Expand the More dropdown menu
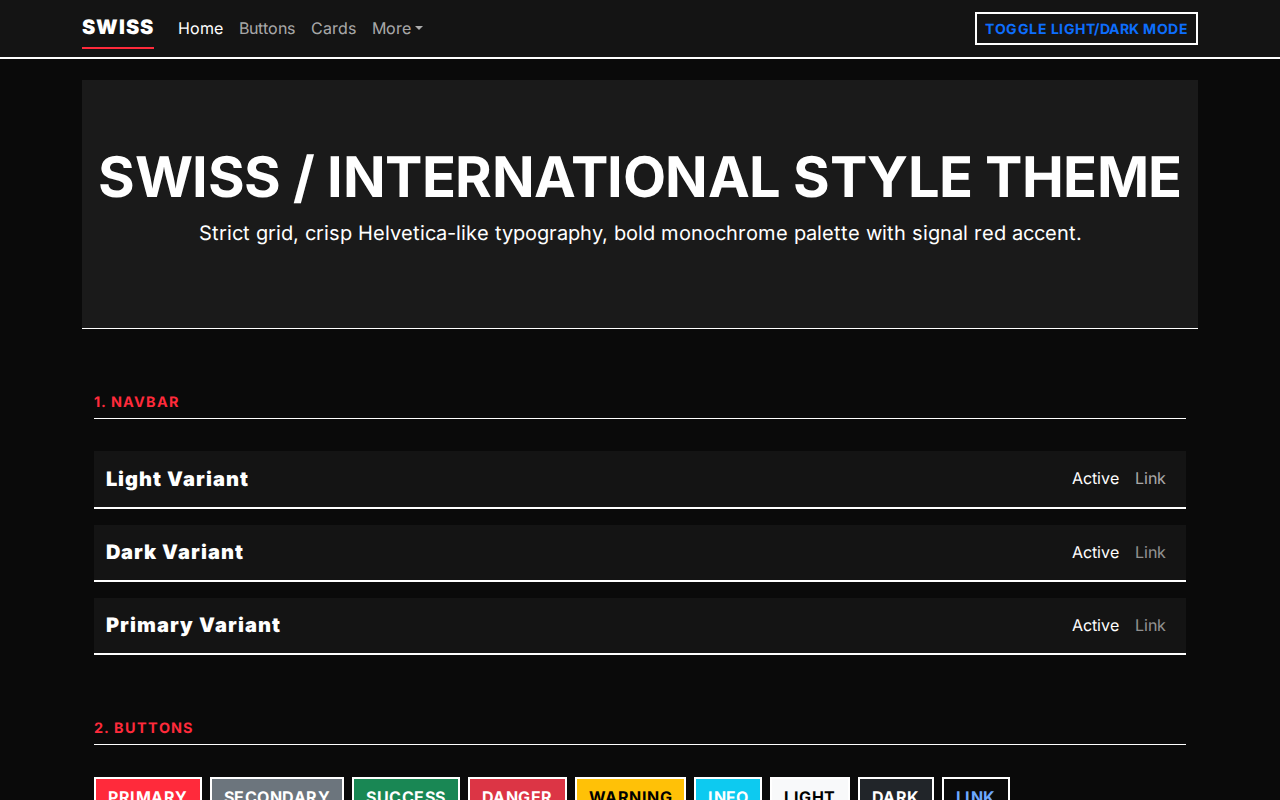Screen dimensions: 1280x800 397,29
